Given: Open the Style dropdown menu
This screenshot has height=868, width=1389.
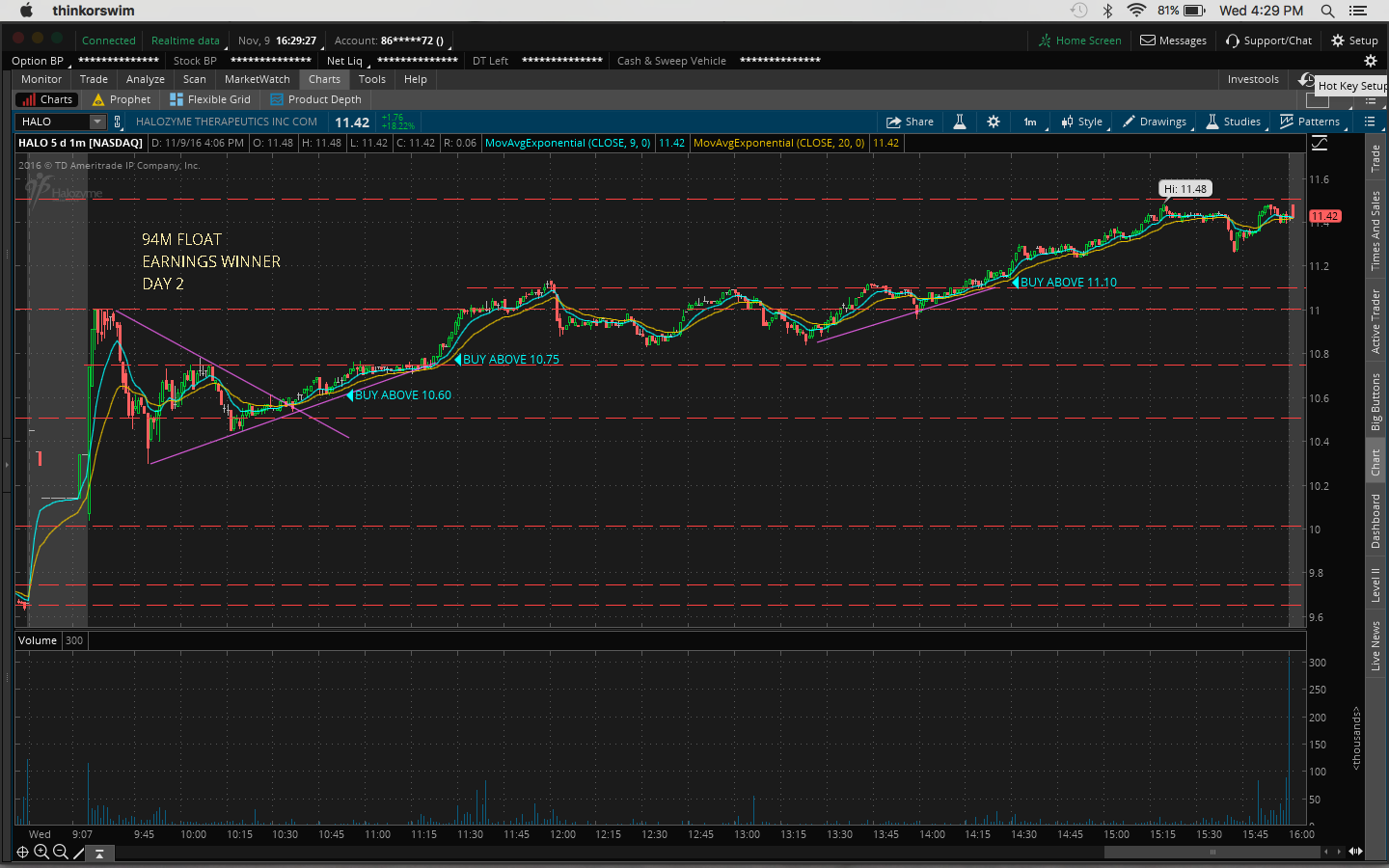Looking at the screenshot, I should pos(1082,122).
